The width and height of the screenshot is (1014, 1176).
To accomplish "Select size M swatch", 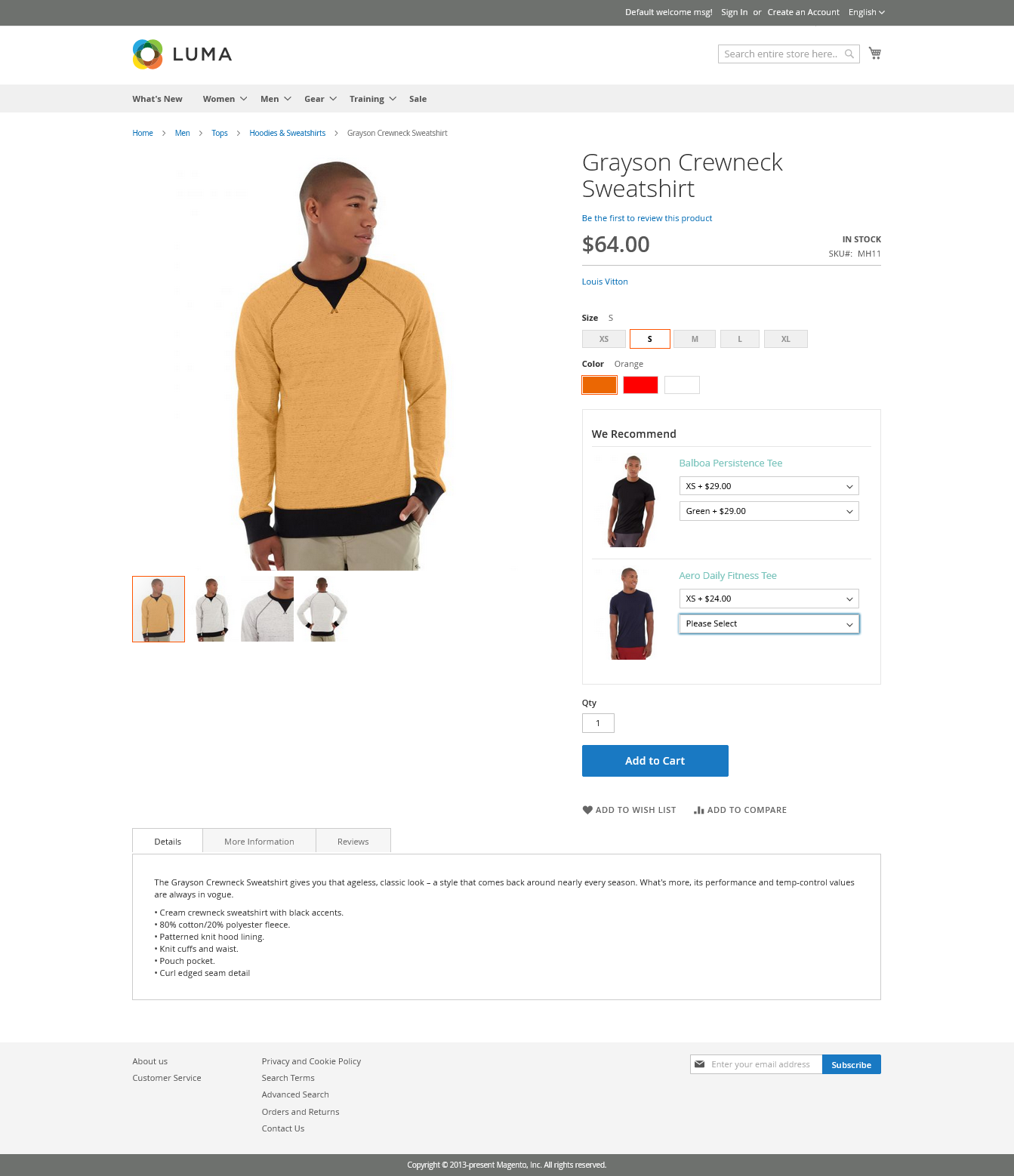I will coord(695,339).
